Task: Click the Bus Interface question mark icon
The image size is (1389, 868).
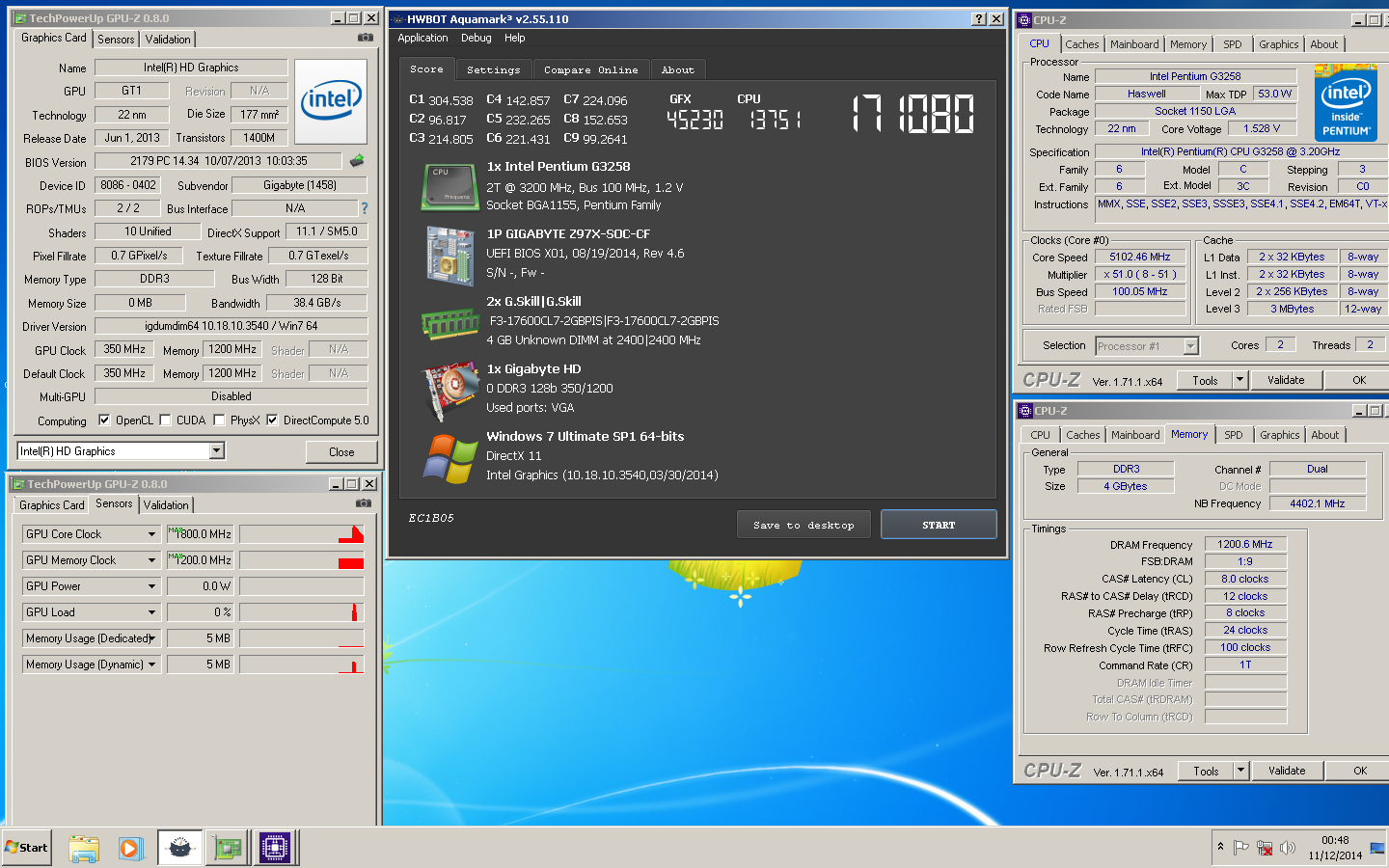Action: 364,208
